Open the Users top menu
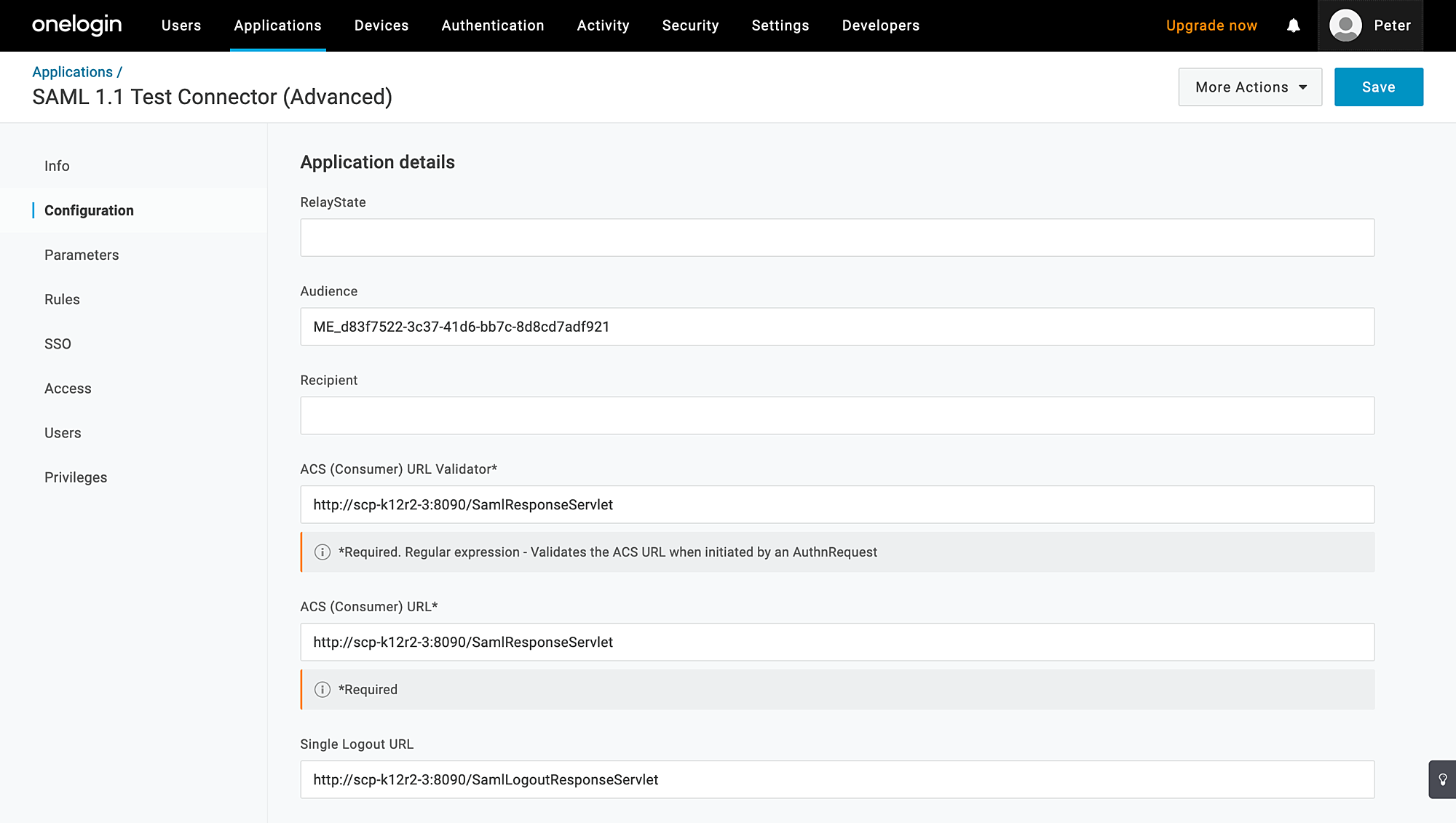This screenshot has height=823, width=1456. [181, 25]
